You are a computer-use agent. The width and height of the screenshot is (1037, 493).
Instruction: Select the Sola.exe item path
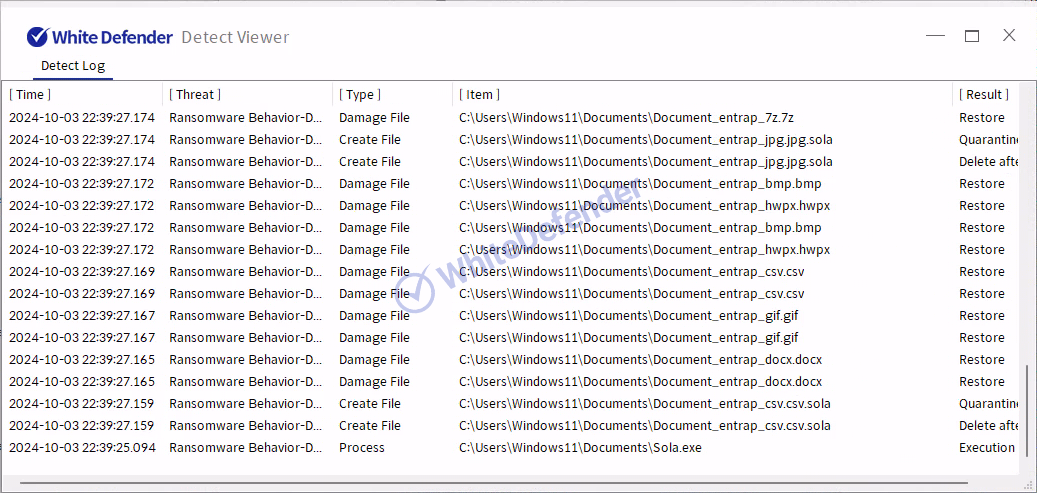(580, 447)
